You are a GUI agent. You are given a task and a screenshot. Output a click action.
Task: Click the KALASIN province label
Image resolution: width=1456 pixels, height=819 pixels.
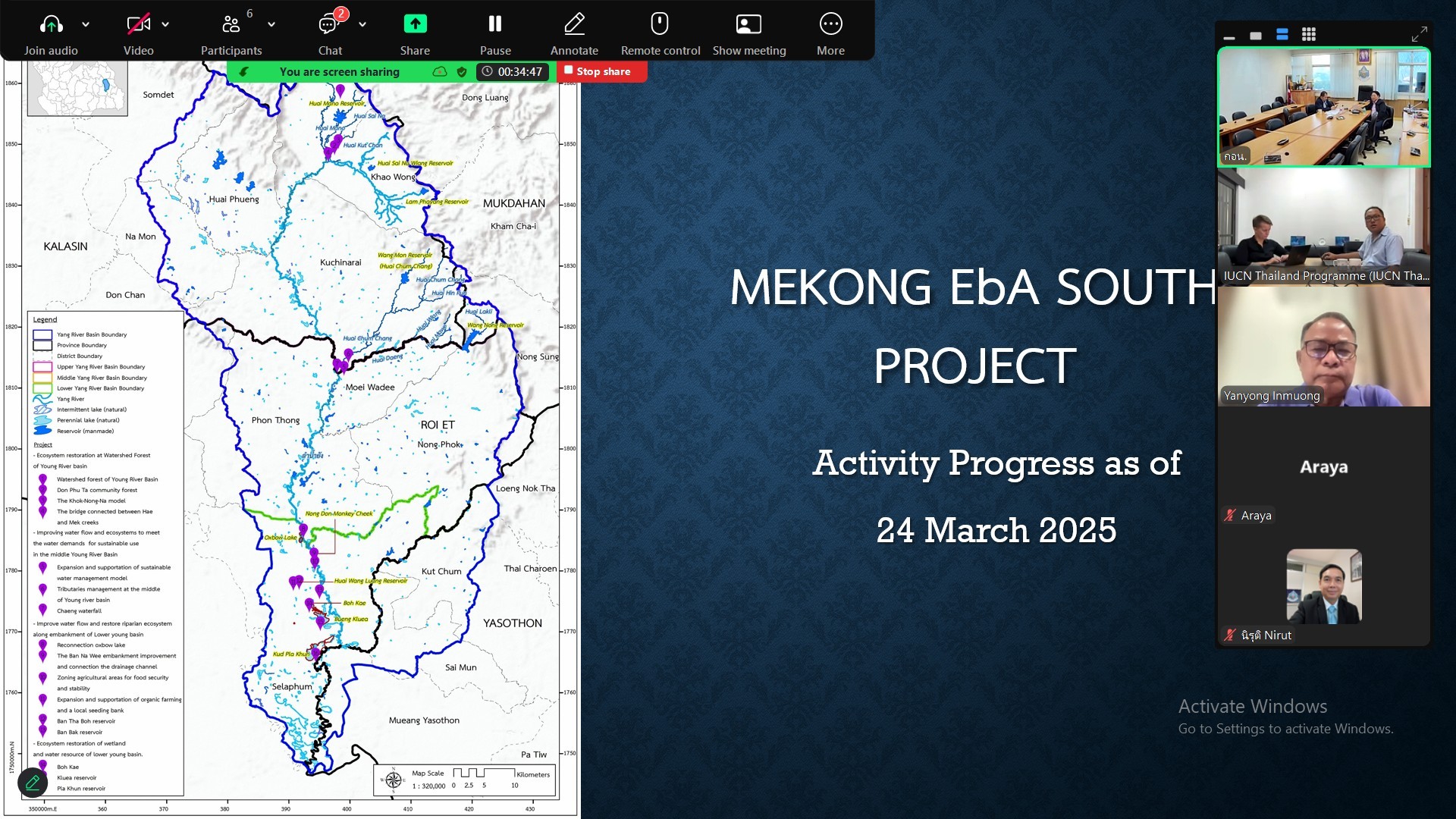[x=65, y=246]
